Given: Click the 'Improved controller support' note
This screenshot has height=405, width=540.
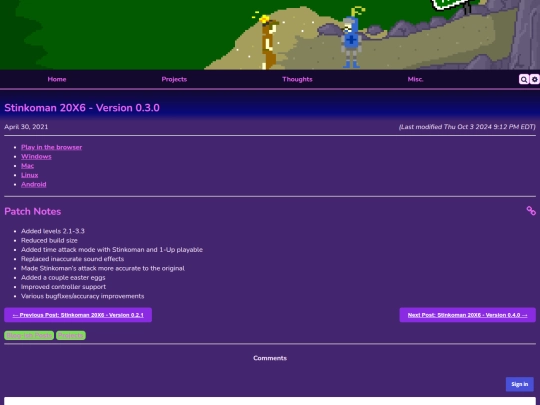Looking at the screenshot, I should pos(63,287).
